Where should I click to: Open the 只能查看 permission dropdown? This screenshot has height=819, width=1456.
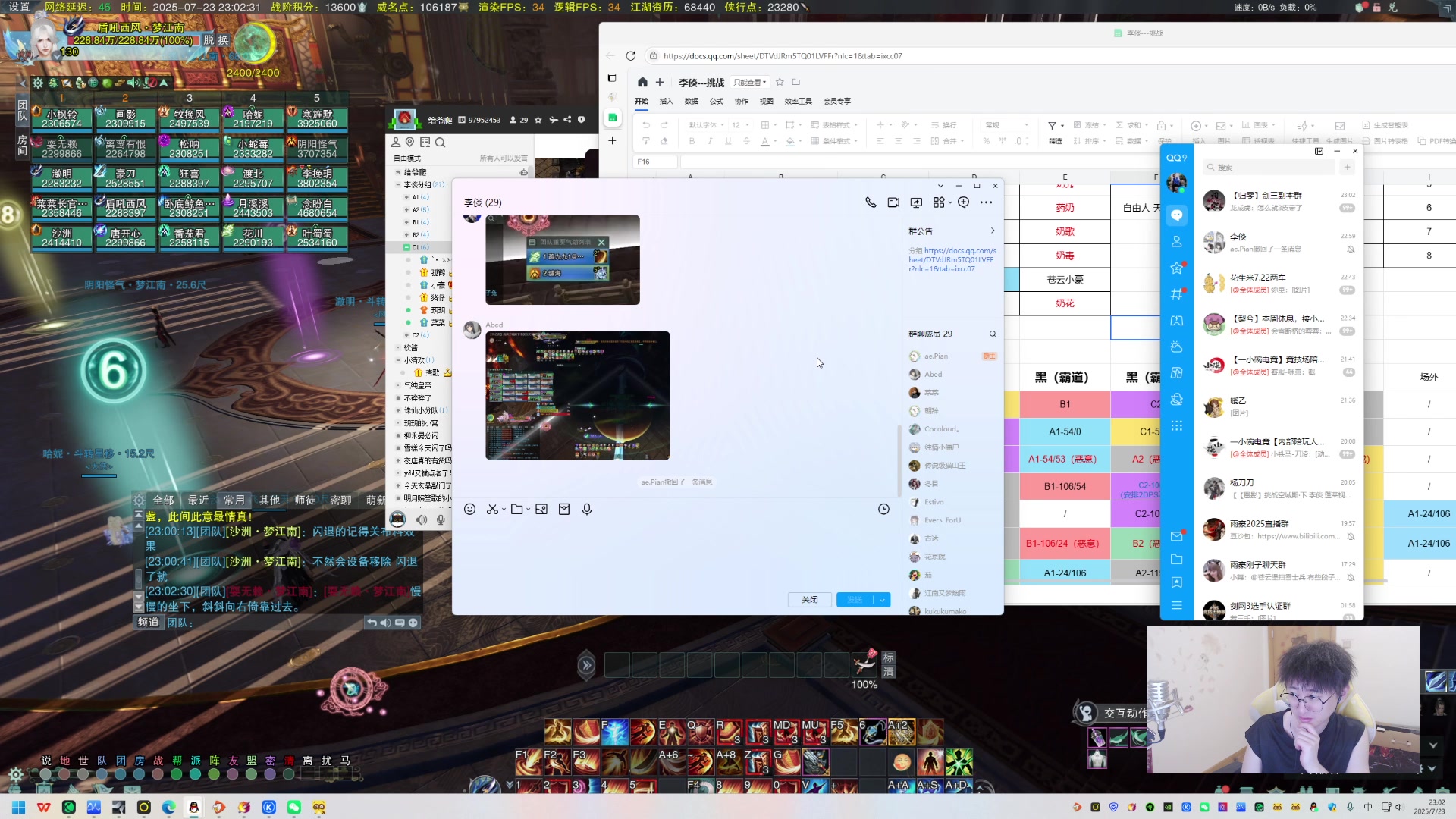[750, 83]
